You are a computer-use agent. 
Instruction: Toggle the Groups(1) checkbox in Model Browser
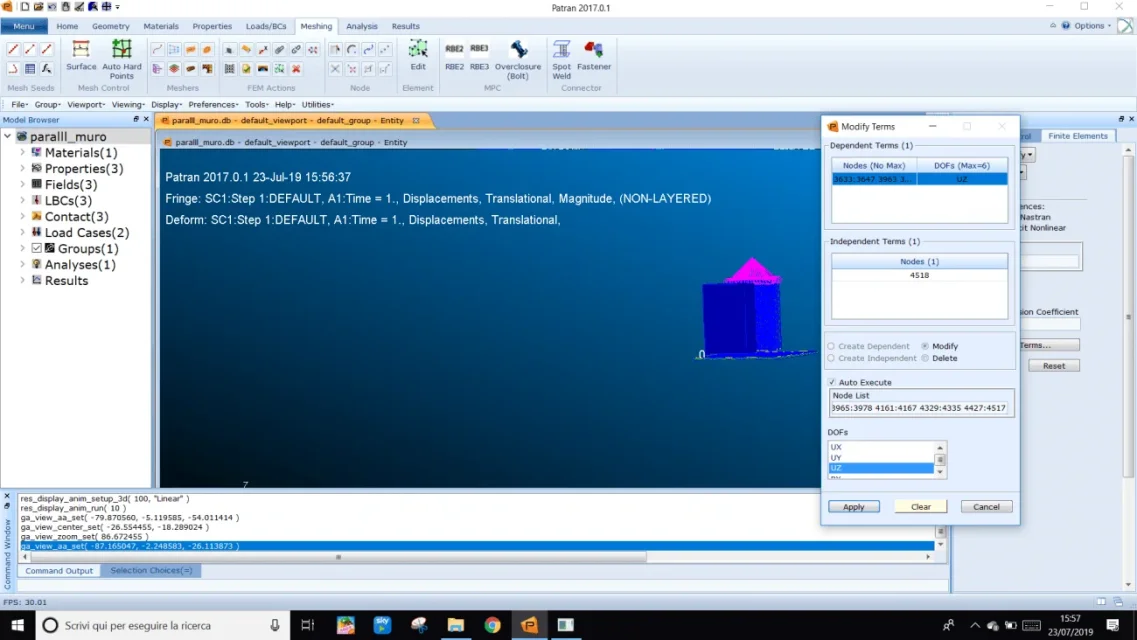[37, 249]
